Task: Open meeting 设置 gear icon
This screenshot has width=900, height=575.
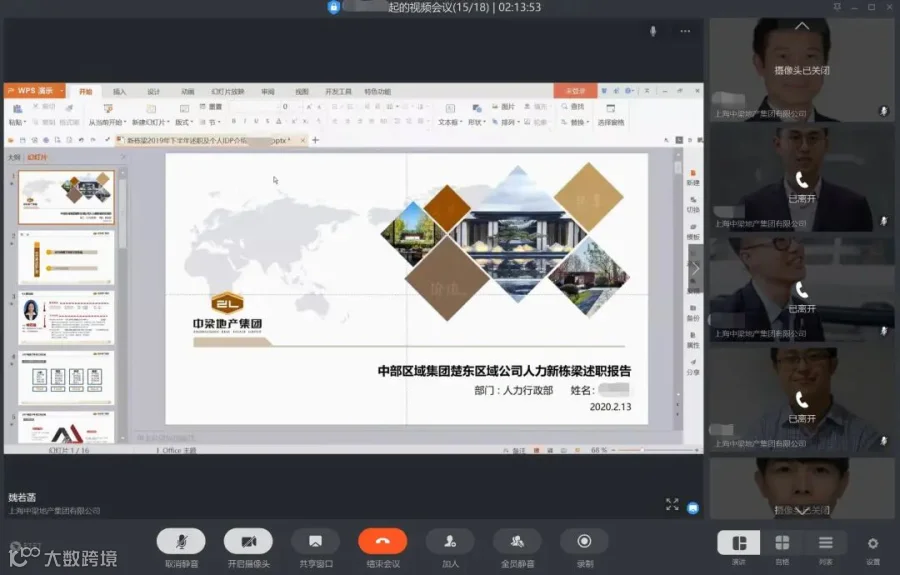Action: point(872,543)
